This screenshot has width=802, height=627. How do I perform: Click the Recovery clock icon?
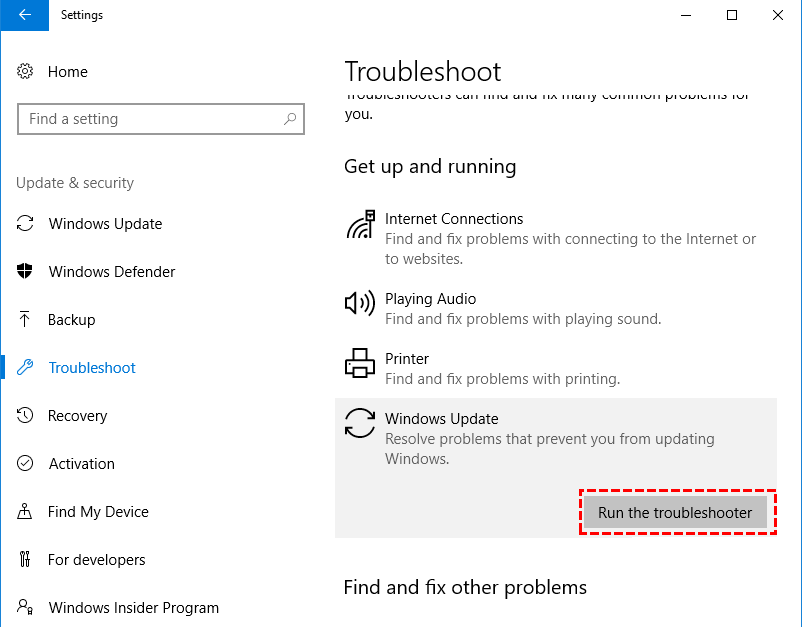tap(26, 416)
